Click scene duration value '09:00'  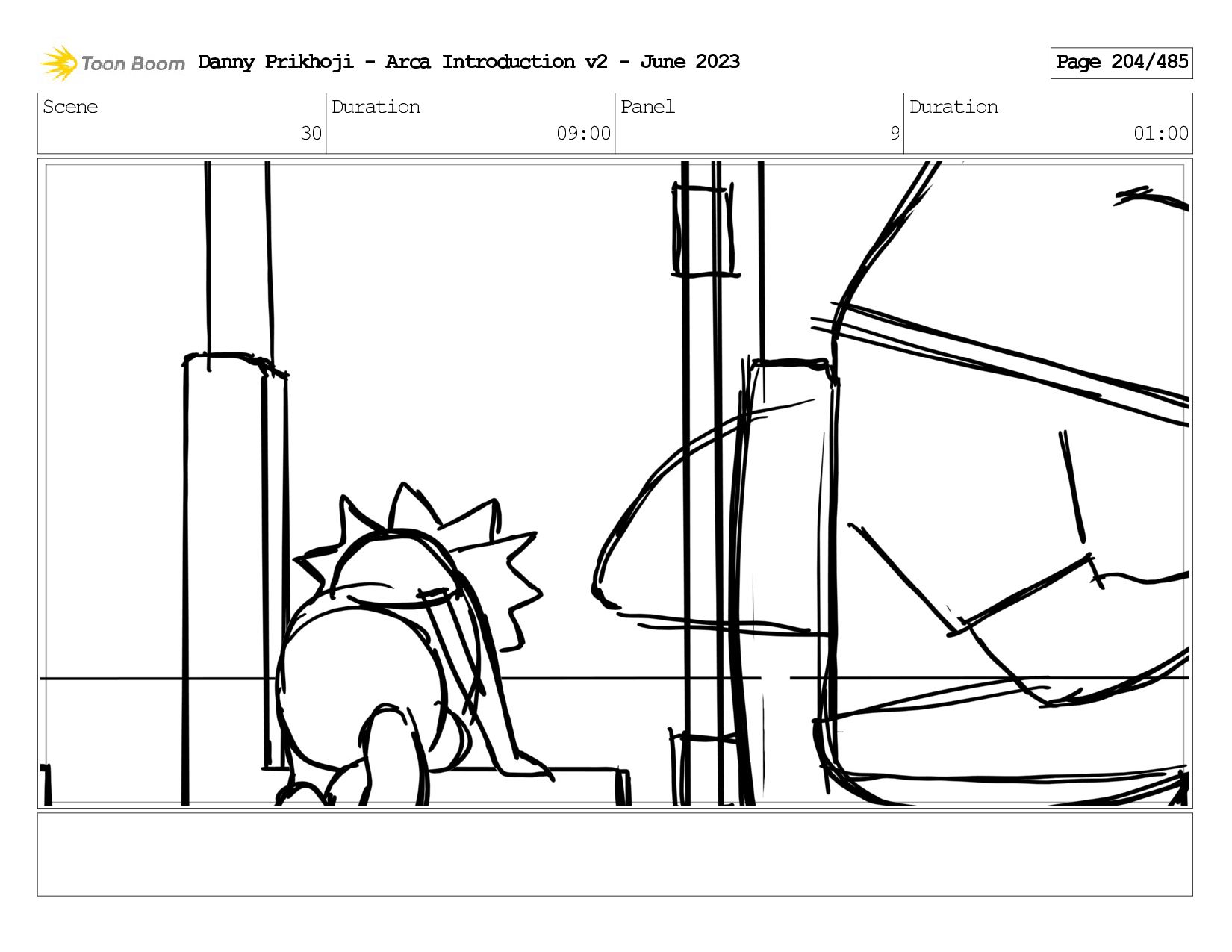[584, 134]
